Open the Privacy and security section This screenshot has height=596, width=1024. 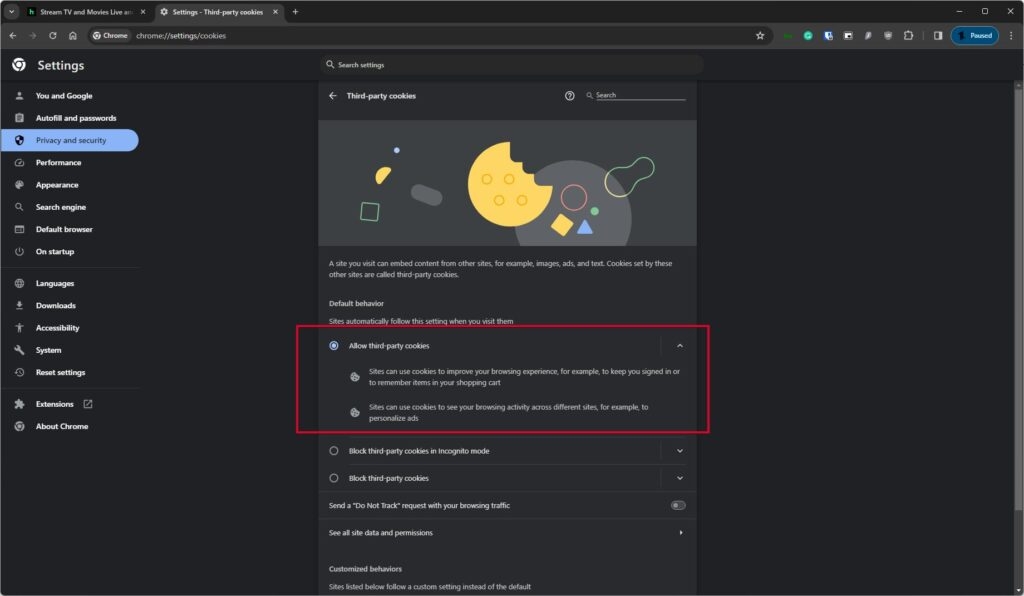click(70, 140)
